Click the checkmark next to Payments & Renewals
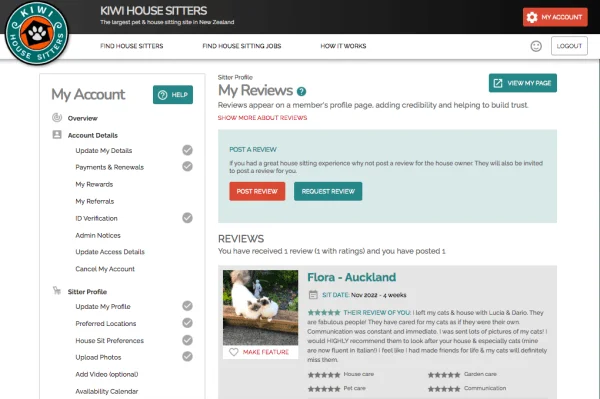Screen dimensions: 600x399 point(187,166)
